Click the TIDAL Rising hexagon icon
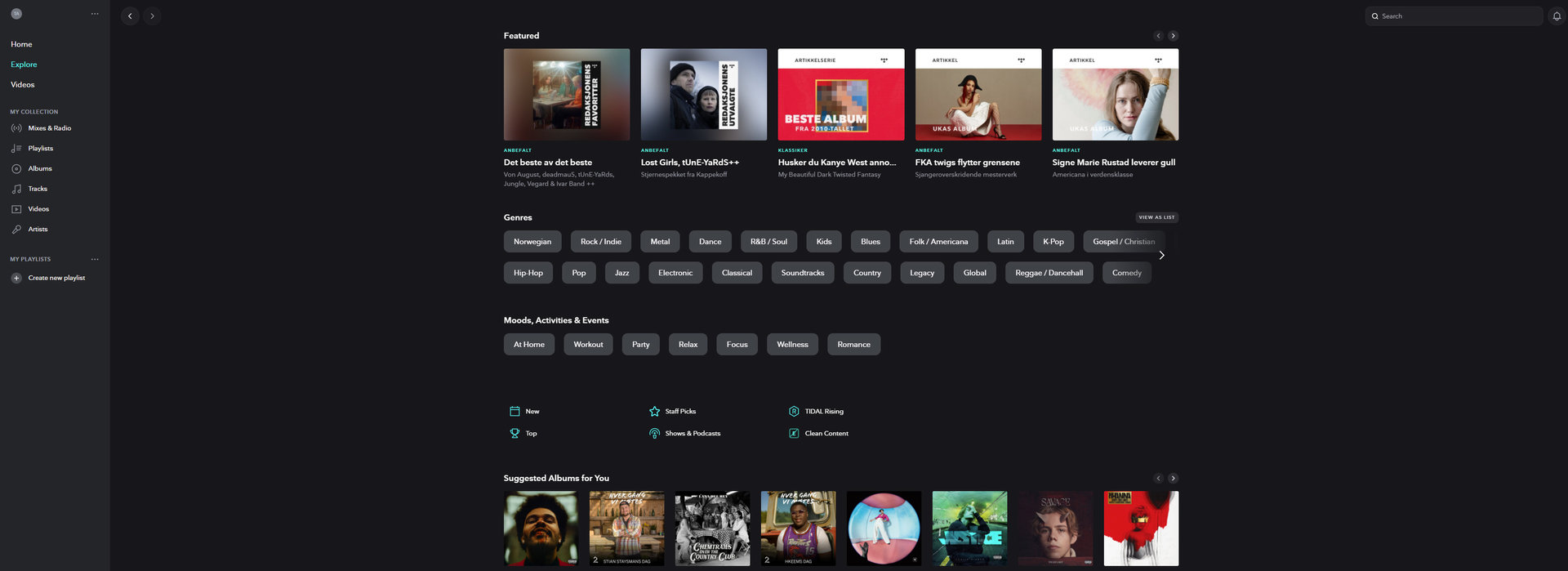 click(794, 412)
